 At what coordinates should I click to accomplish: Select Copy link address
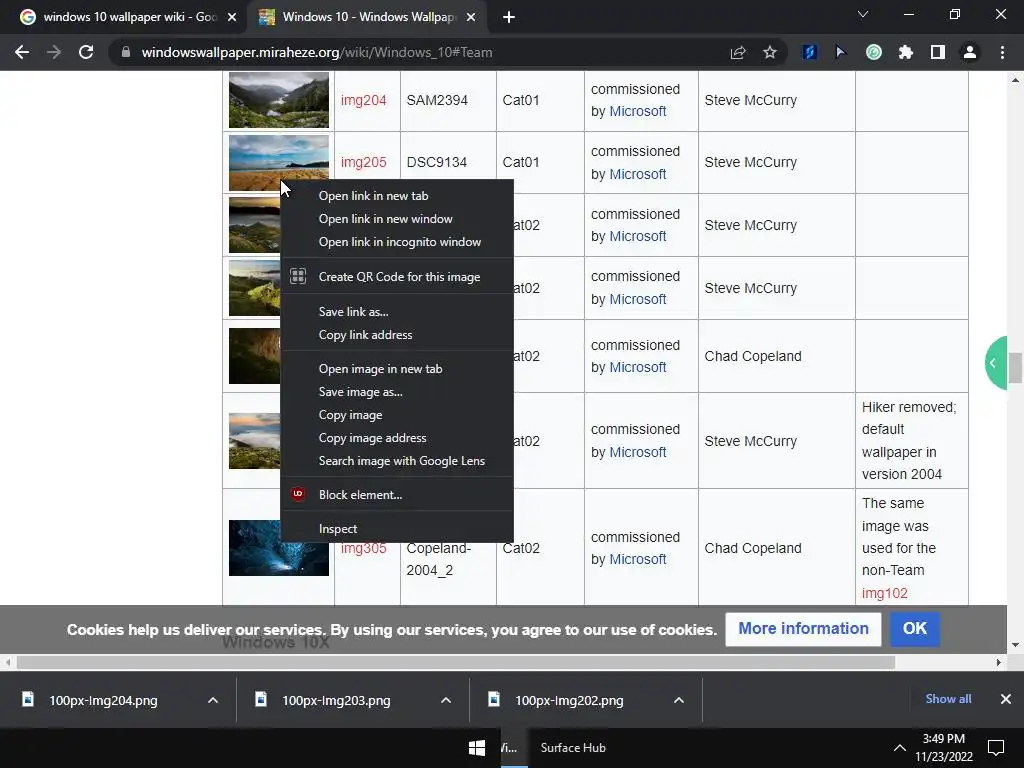[x=396, y=334]
